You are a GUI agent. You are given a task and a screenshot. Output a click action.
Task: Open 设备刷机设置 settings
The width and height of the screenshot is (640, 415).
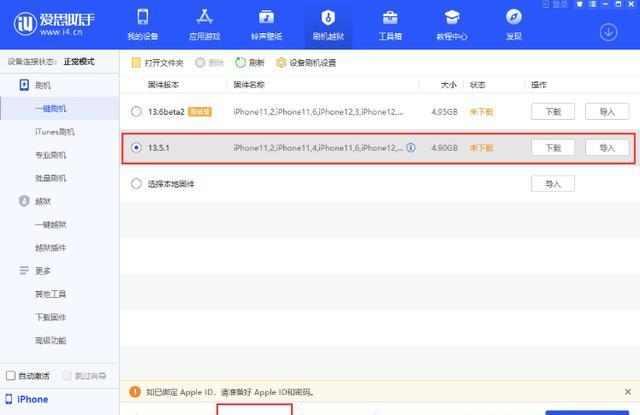click(306, 63)
